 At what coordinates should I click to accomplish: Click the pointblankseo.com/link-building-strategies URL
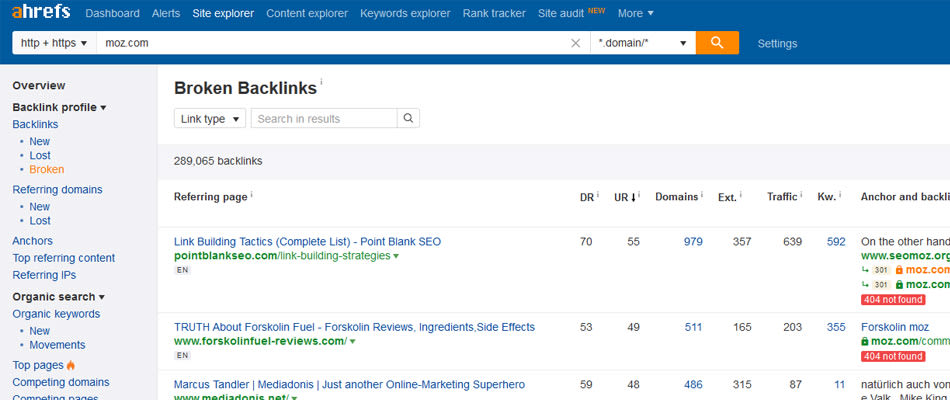point(282,256)
